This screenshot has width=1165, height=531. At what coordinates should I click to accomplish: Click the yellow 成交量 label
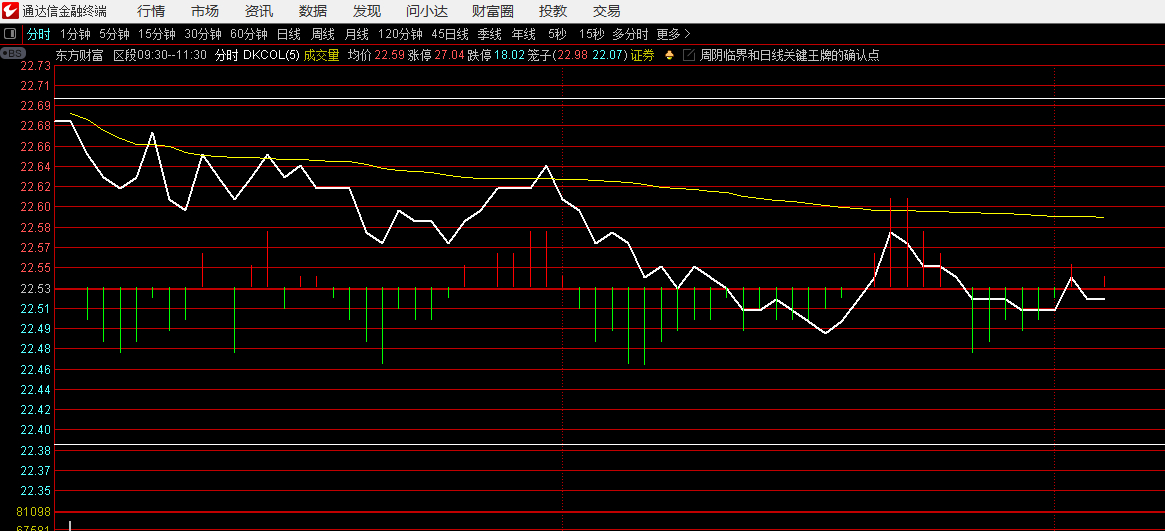pyautogui.click(x=321, y=56)
